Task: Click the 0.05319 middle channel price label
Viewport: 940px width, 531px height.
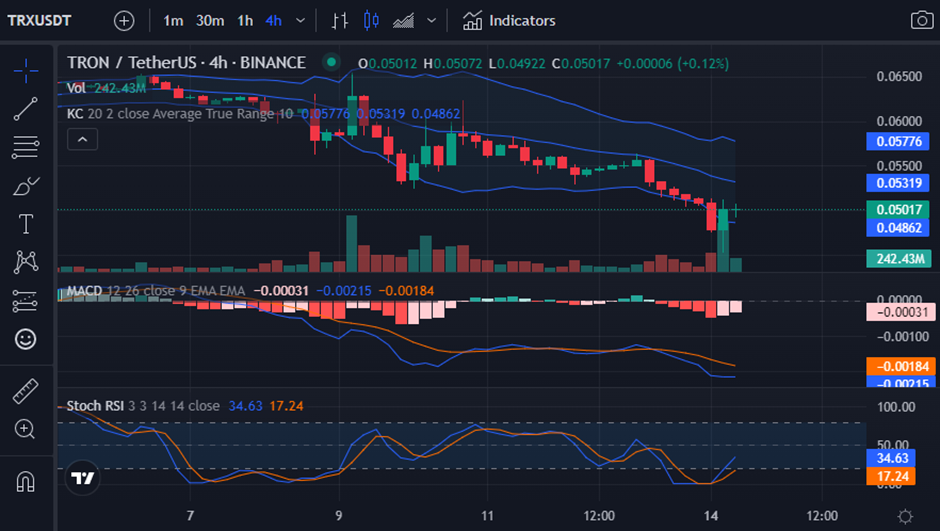Action: 898,183
